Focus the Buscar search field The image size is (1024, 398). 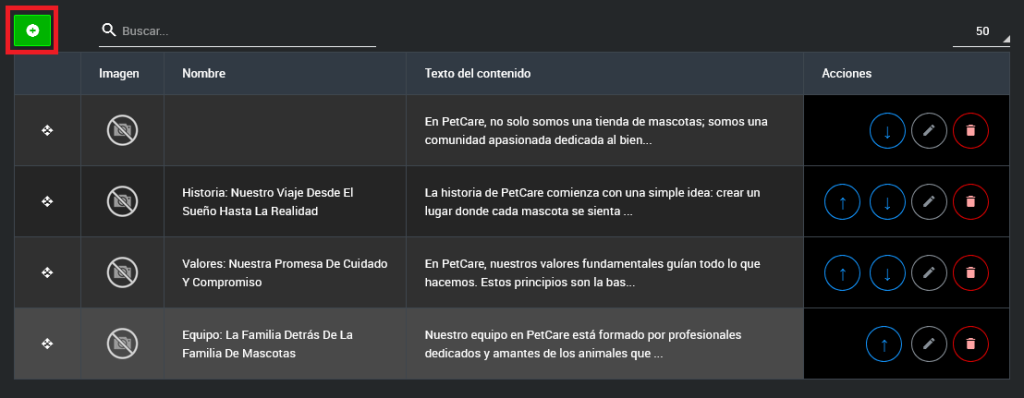pyautogui.click(x=237, y=31)
